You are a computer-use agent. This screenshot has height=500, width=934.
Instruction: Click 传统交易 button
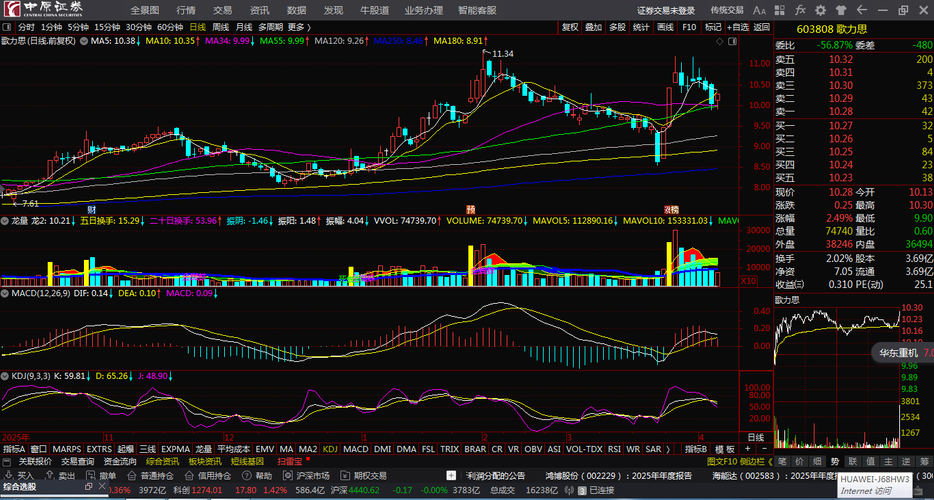(727, 10)
